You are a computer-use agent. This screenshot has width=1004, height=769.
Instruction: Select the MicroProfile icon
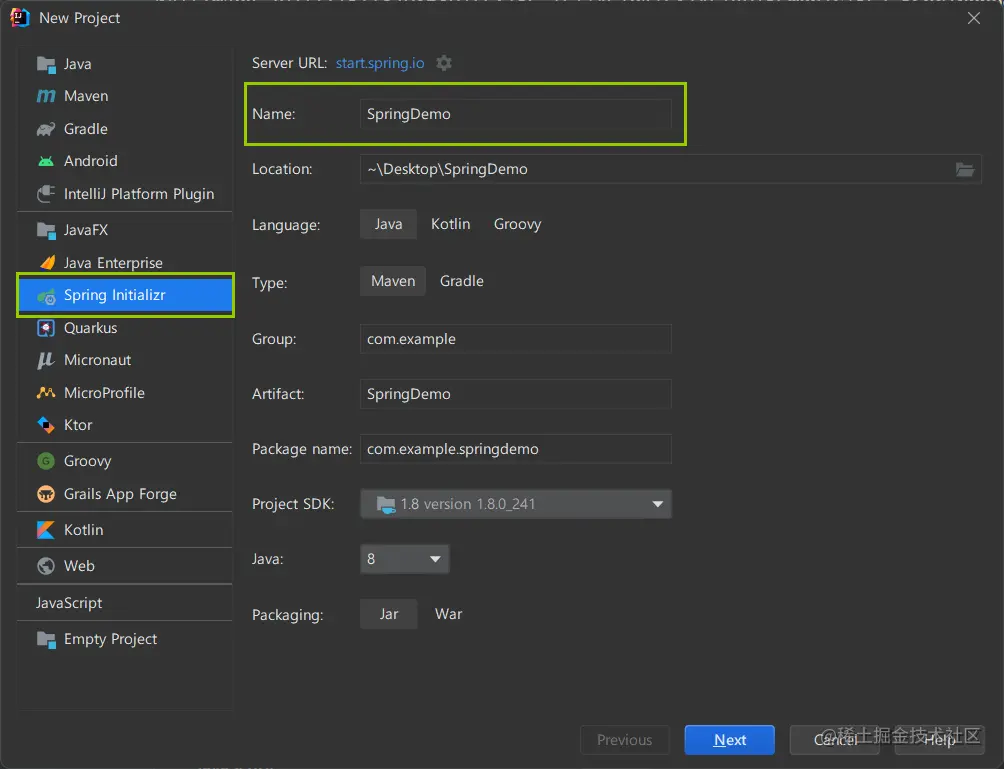coord(46,393)
